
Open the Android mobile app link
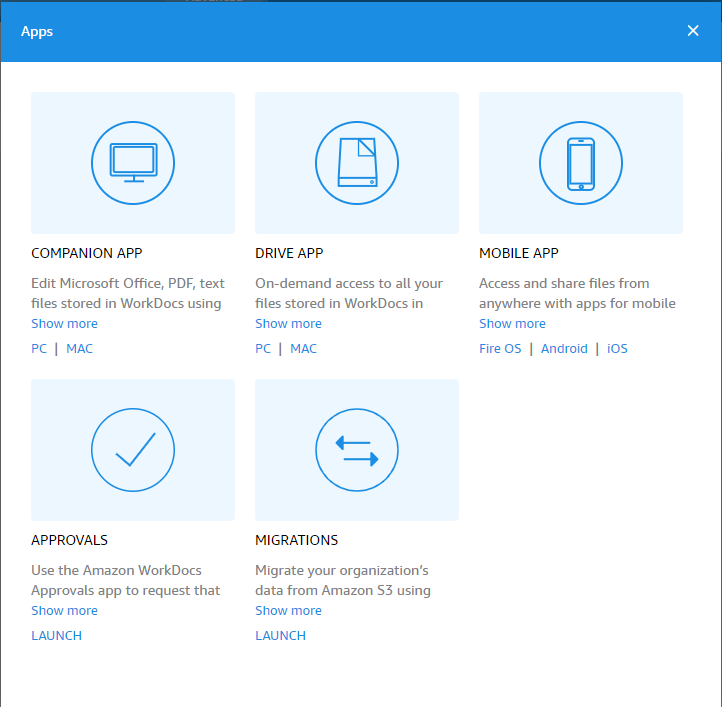pyautogui.click(x=564, y=349)
